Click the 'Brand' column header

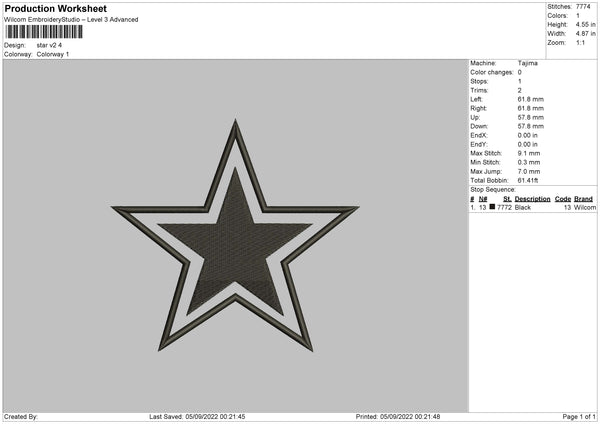(x=584, y=199)
